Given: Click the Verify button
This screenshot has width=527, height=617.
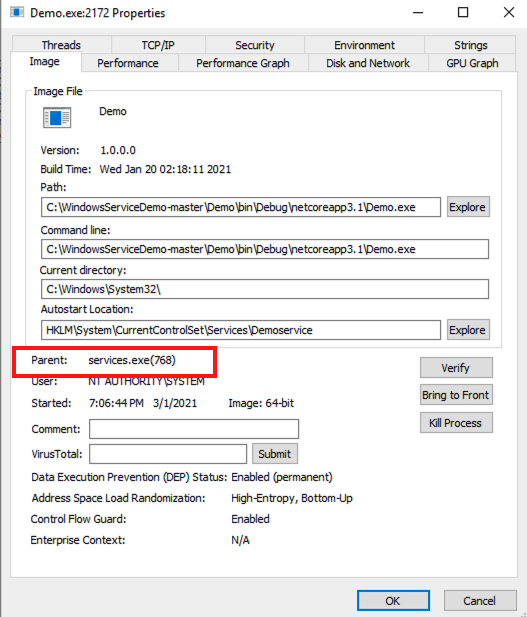Looking at the screenshot, I should pos(456,368).
